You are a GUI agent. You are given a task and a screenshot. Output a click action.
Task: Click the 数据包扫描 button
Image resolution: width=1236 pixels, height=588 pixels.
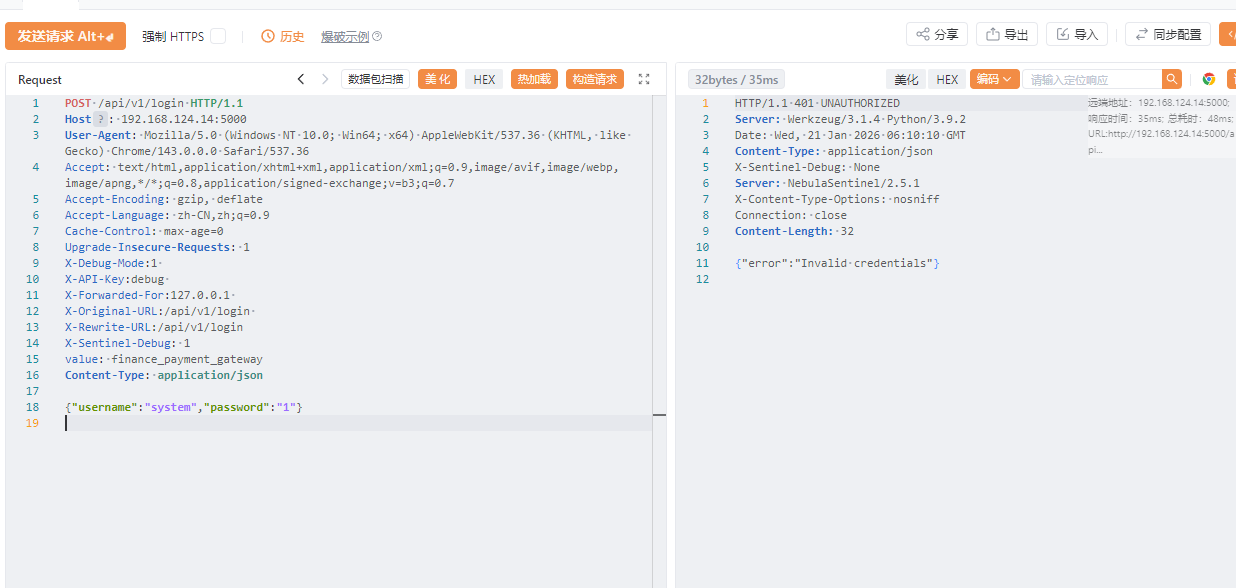(376, 79)
